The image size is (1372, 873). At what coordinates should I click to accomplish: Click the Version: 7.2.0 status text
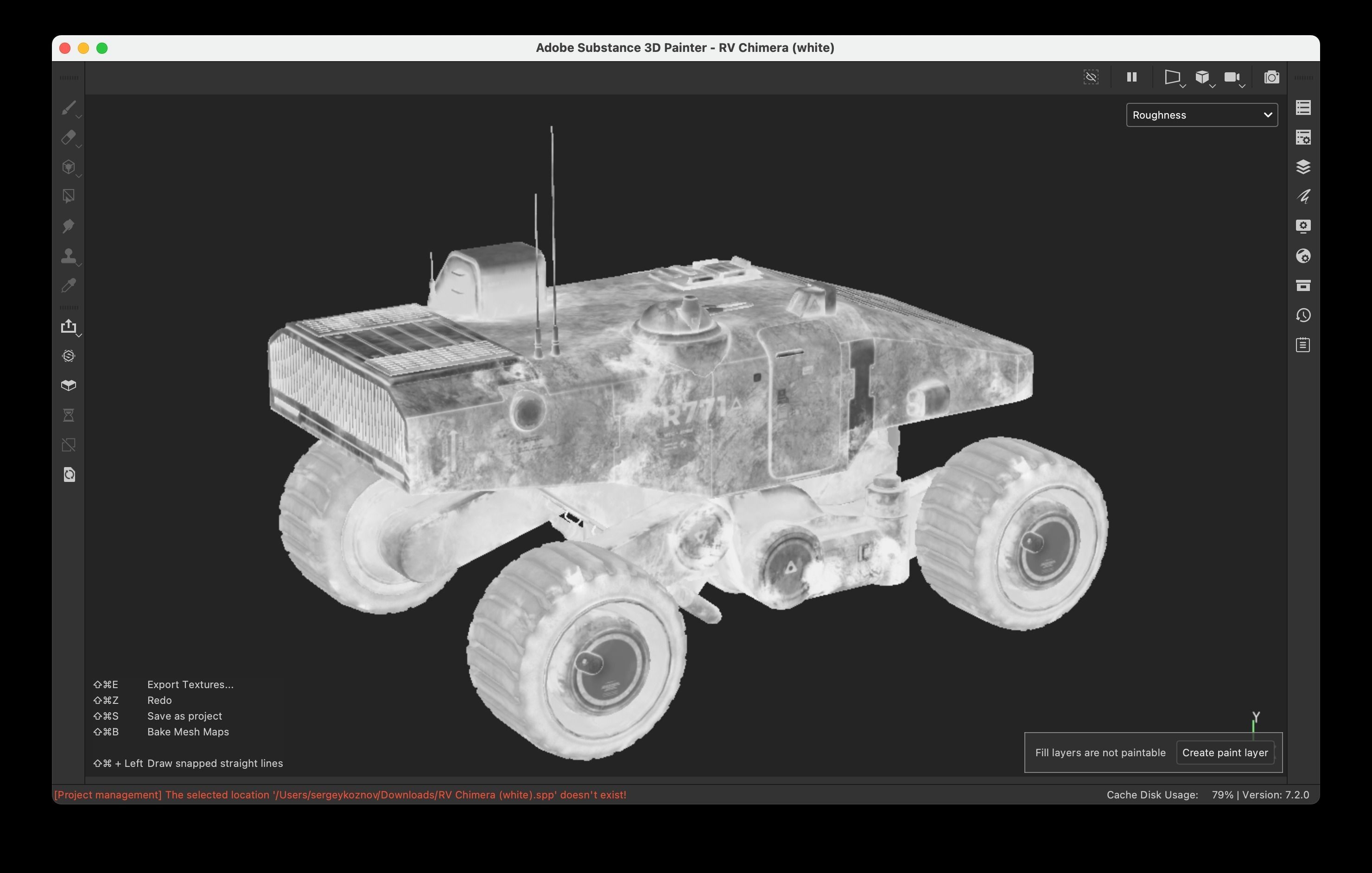pyautogui.click(x=1276, y=794)
